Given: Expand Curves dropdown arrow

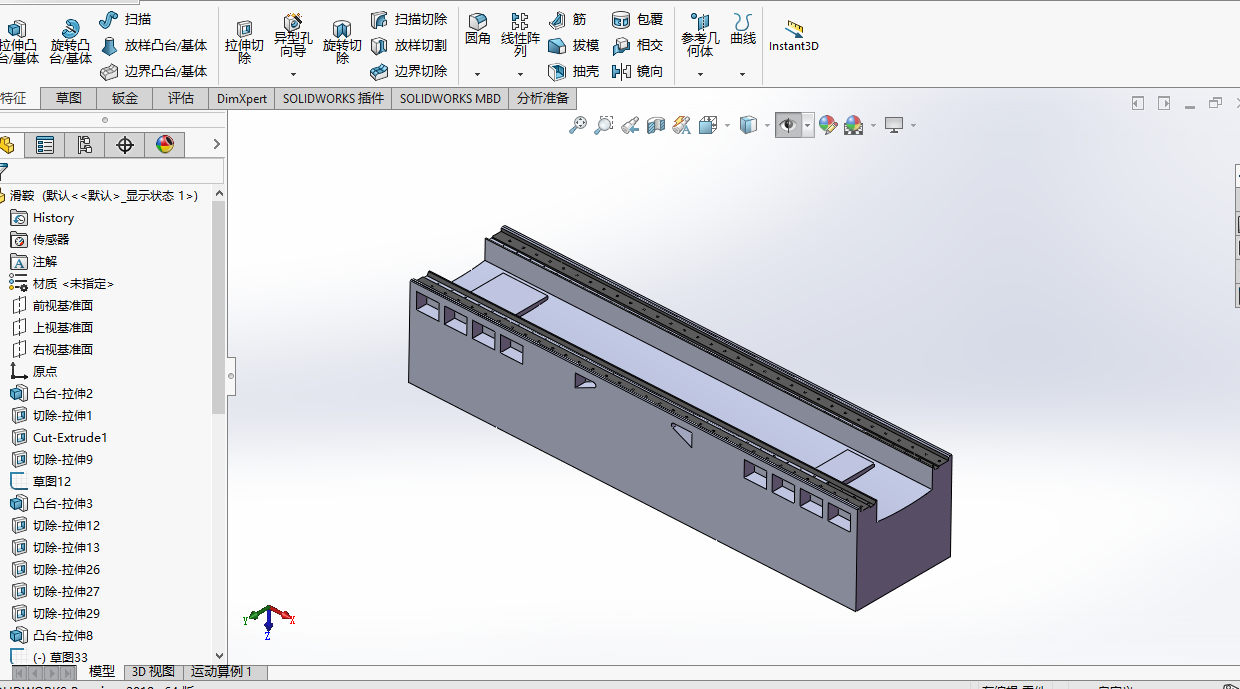Looking at the screenshot, I should [x=742, y=74].
